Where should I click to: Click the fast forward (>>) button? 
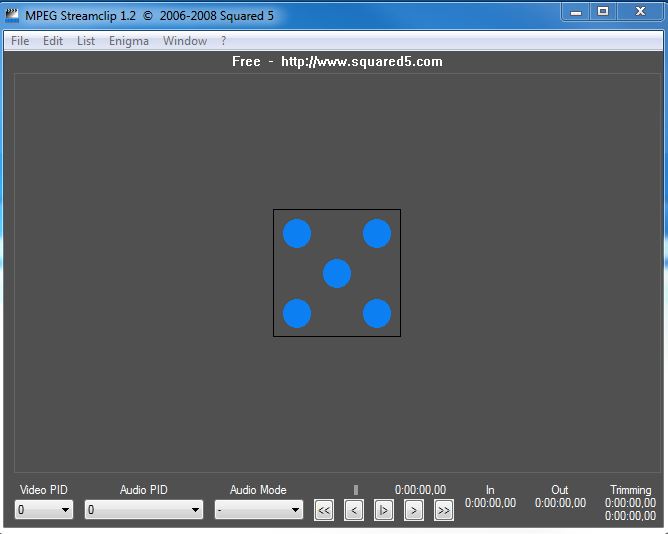[443, 510]
